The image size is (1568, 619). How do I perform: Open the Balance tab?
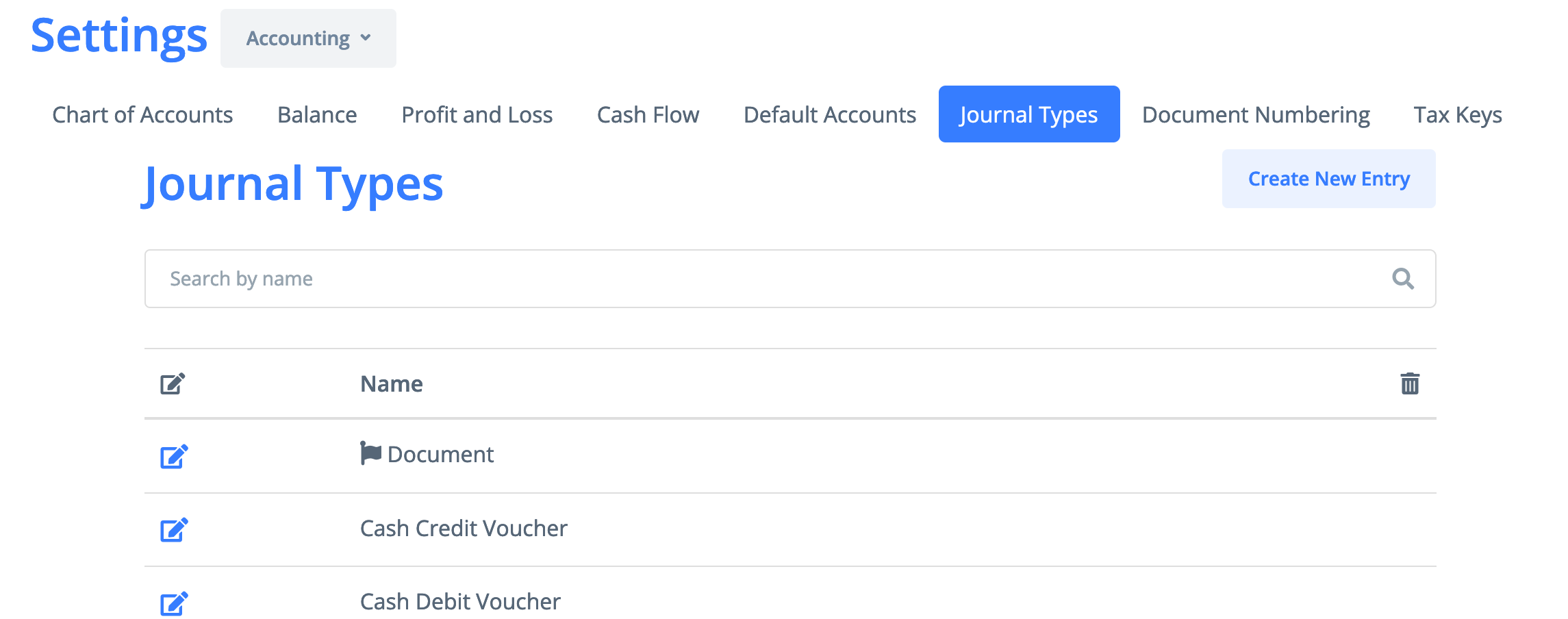(x=317, y=114)
